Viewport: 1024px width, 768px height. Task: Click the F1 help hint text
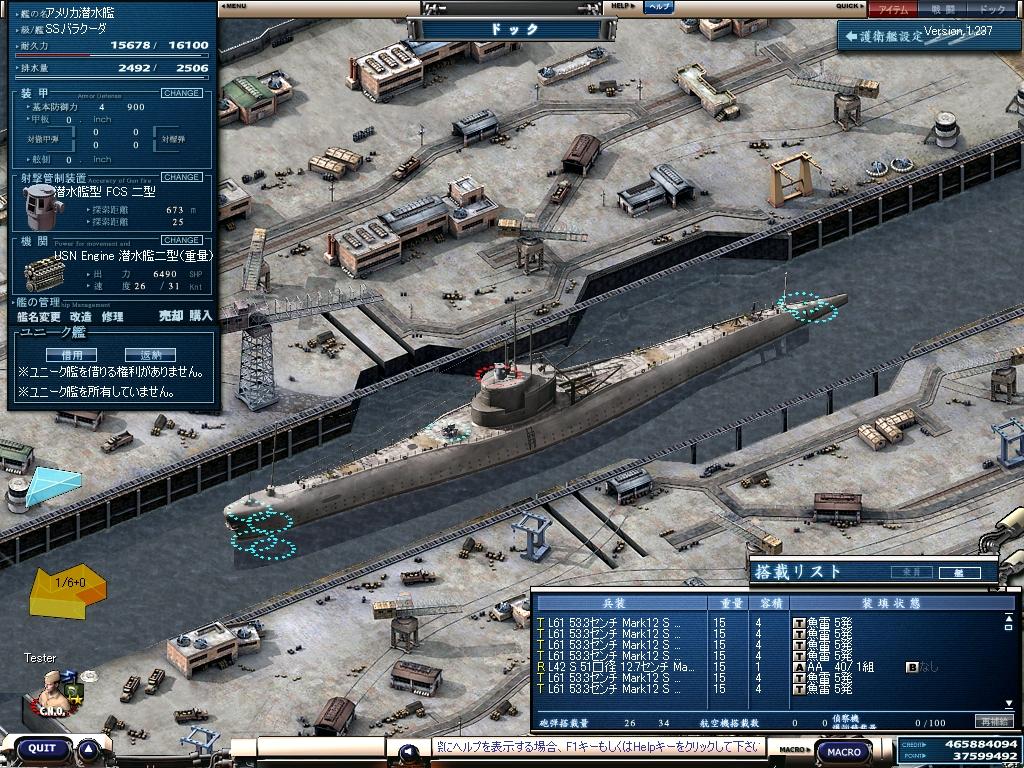click(596, 746)
